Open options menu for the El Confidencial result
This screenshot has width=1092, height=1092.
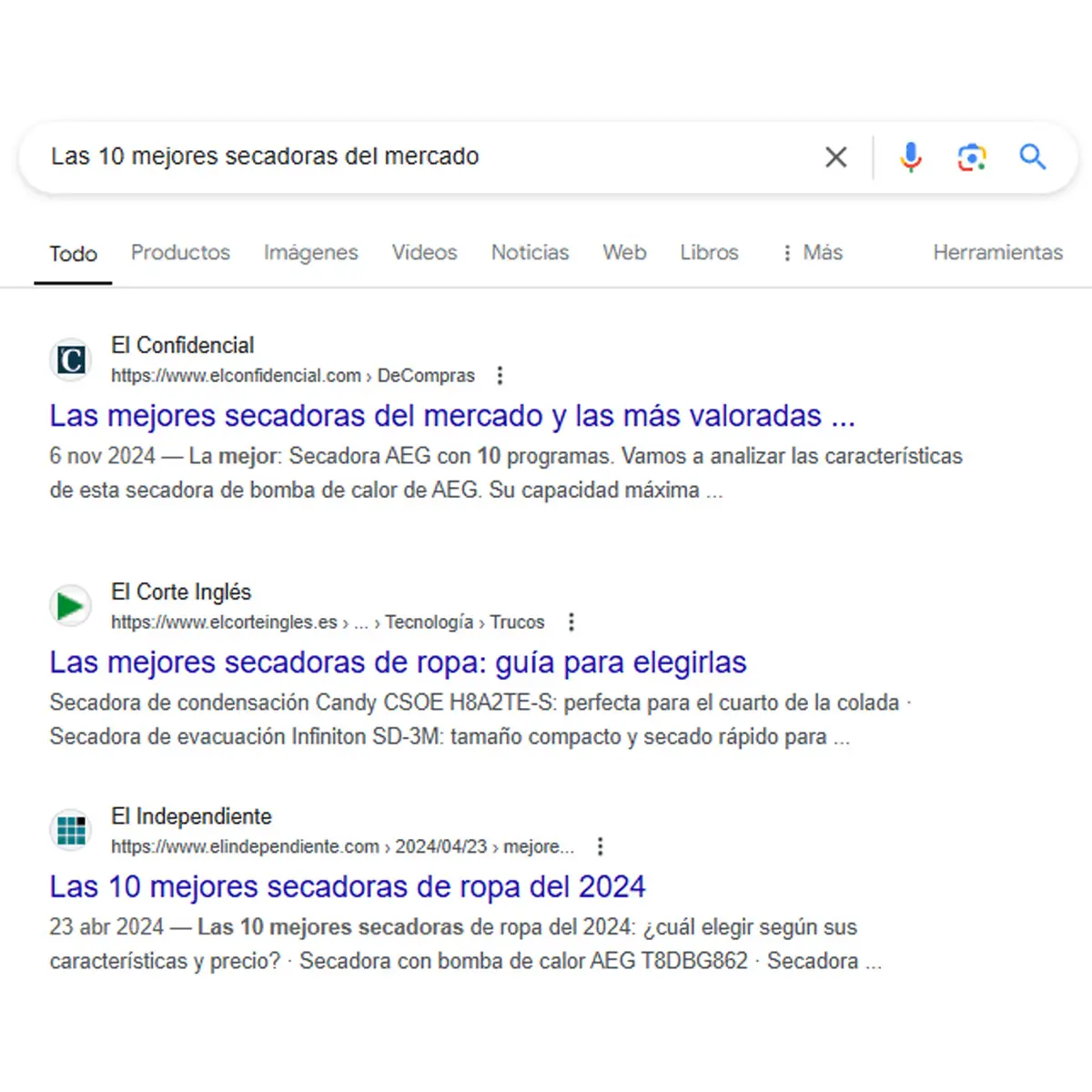point(500,375)
